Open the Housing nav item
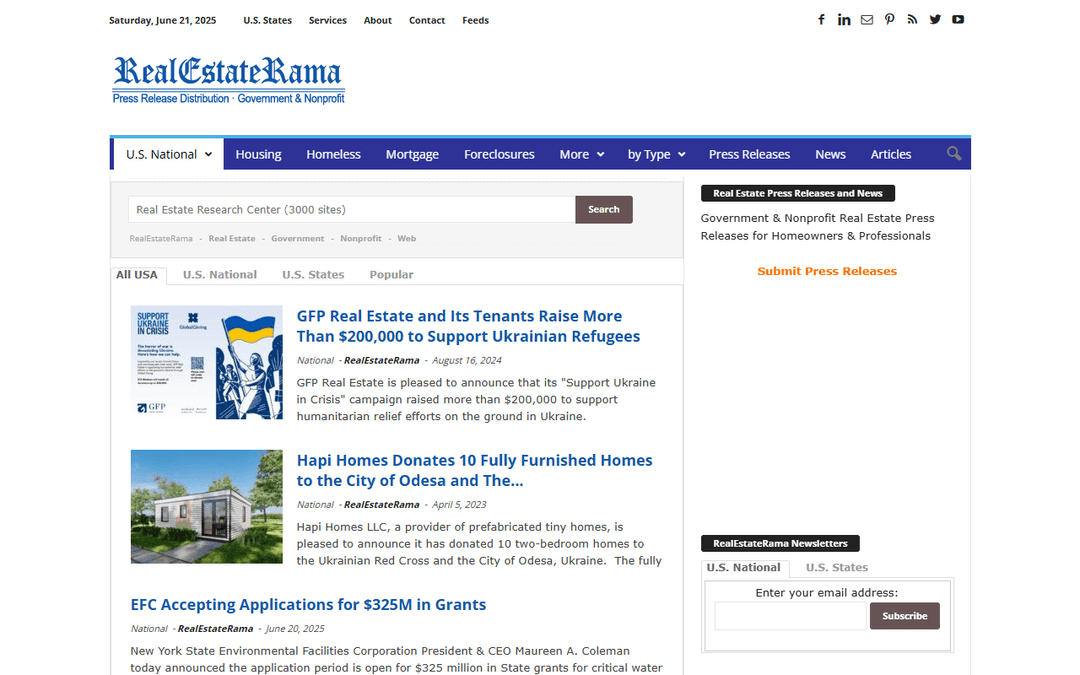 pyautogui.click(x=258, y=154)
